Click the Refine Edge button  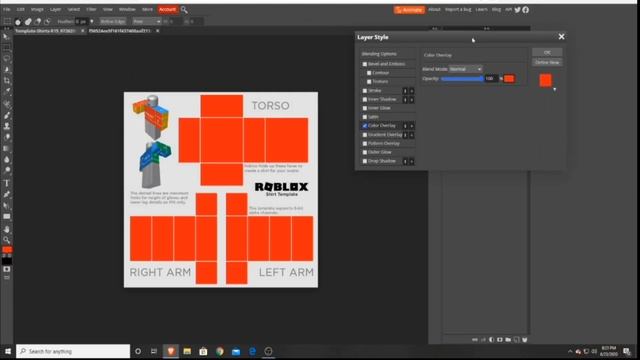pos(113,21)
